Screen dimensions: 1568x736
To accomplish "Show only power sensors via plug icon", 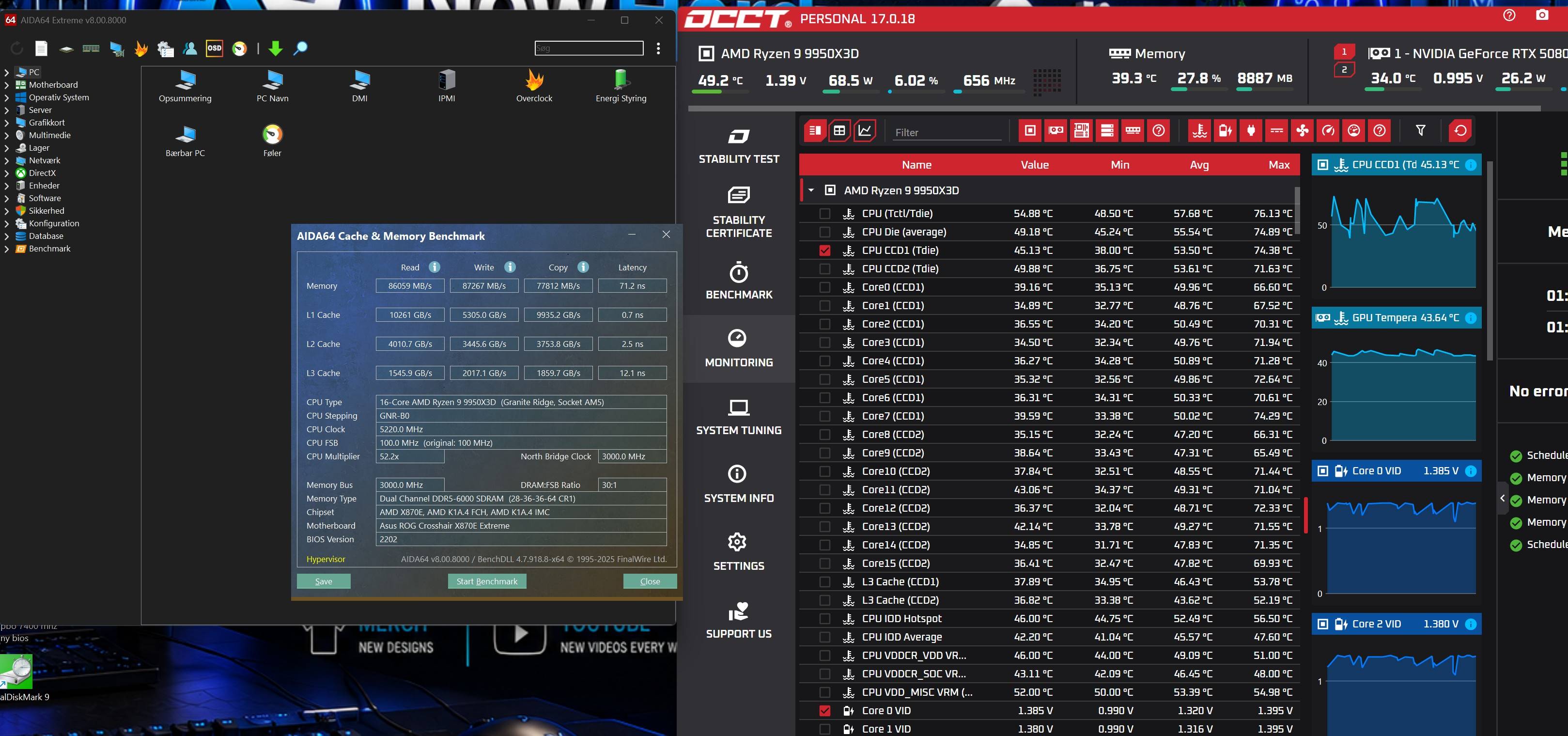I will click(x=1251, y=130).
